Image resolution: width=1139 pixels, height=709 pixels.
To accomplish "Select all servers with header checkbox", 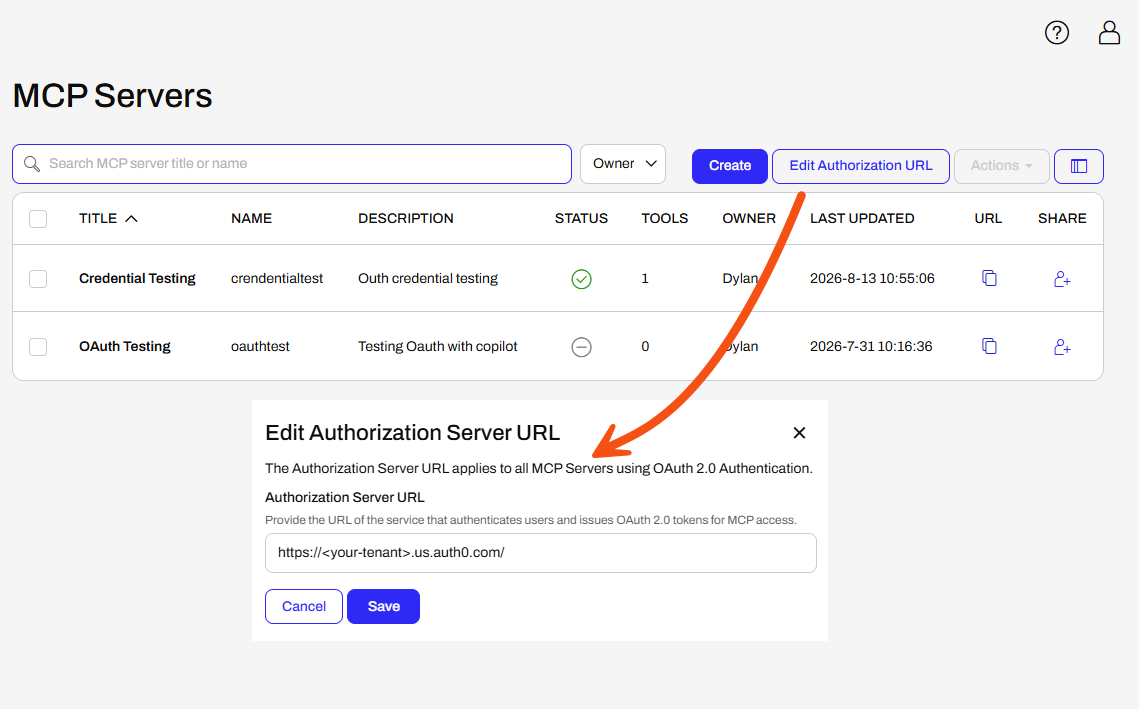I will (x=38, y=219).
